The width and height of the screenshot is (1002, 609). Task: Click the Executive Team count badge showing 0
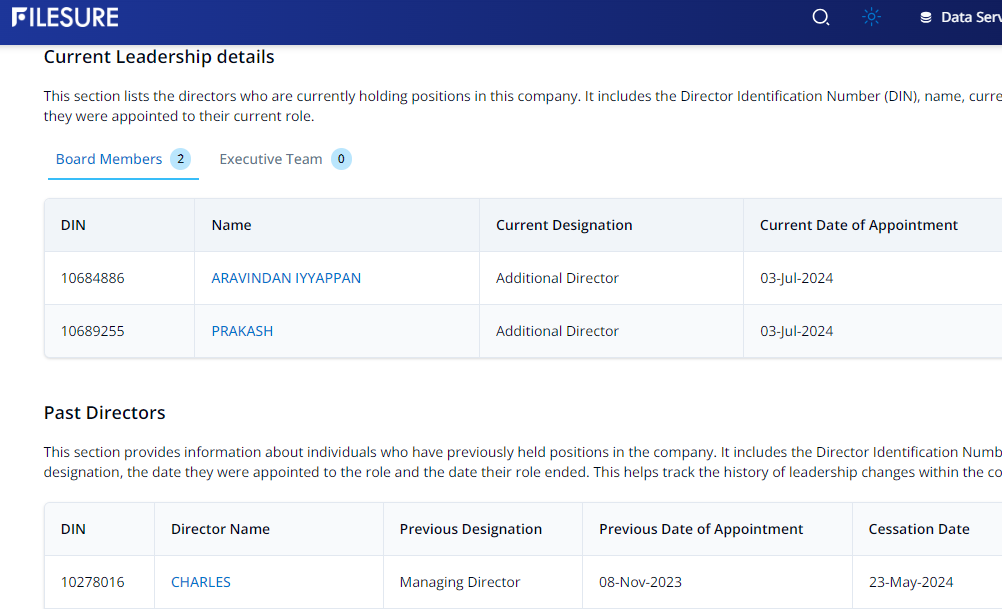(x=341, y=159)
